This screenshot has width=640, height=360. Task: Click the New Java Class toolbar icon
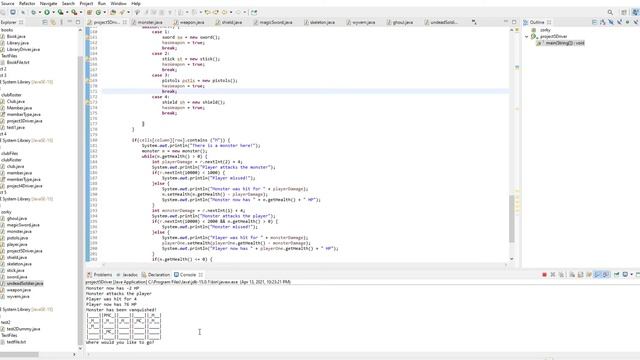pos(98,13)
